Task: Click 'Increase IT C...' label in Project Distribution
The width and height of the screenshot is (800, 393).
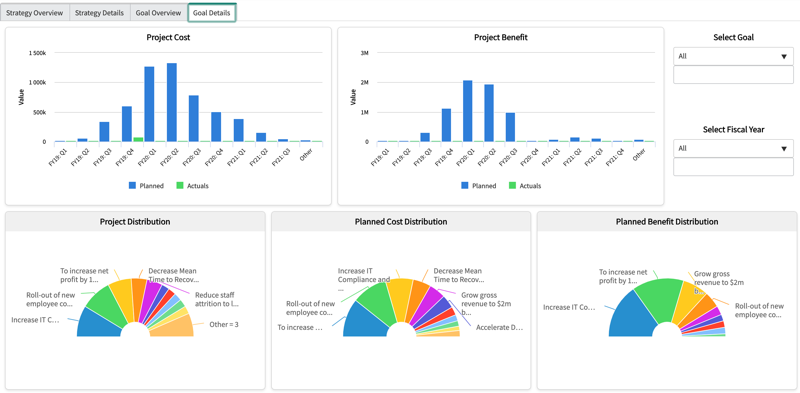Action: (x=35, y=320)
